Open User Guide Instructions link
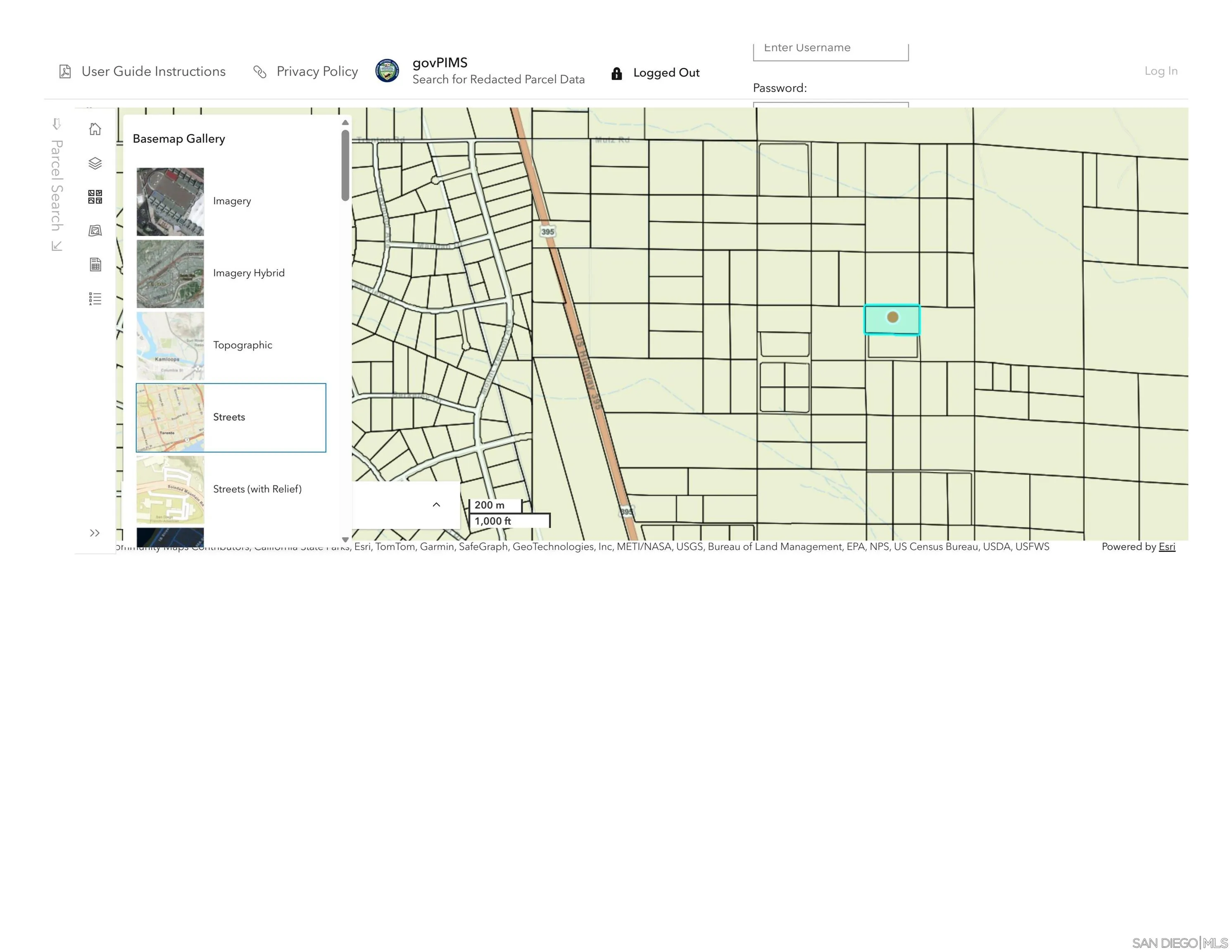Image resolution: width=1232 pixels, height=952 pixels. click(x=153, y=71)
